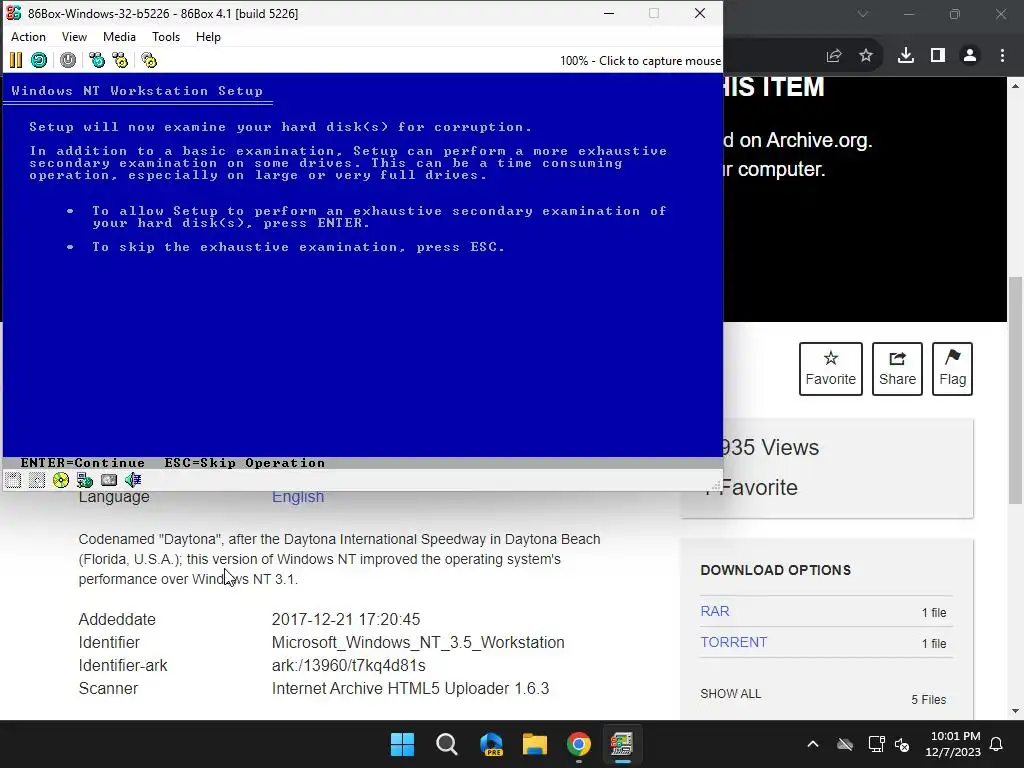Open Windows taskbar Search
Screen dimensions: 1024x768
447,744
